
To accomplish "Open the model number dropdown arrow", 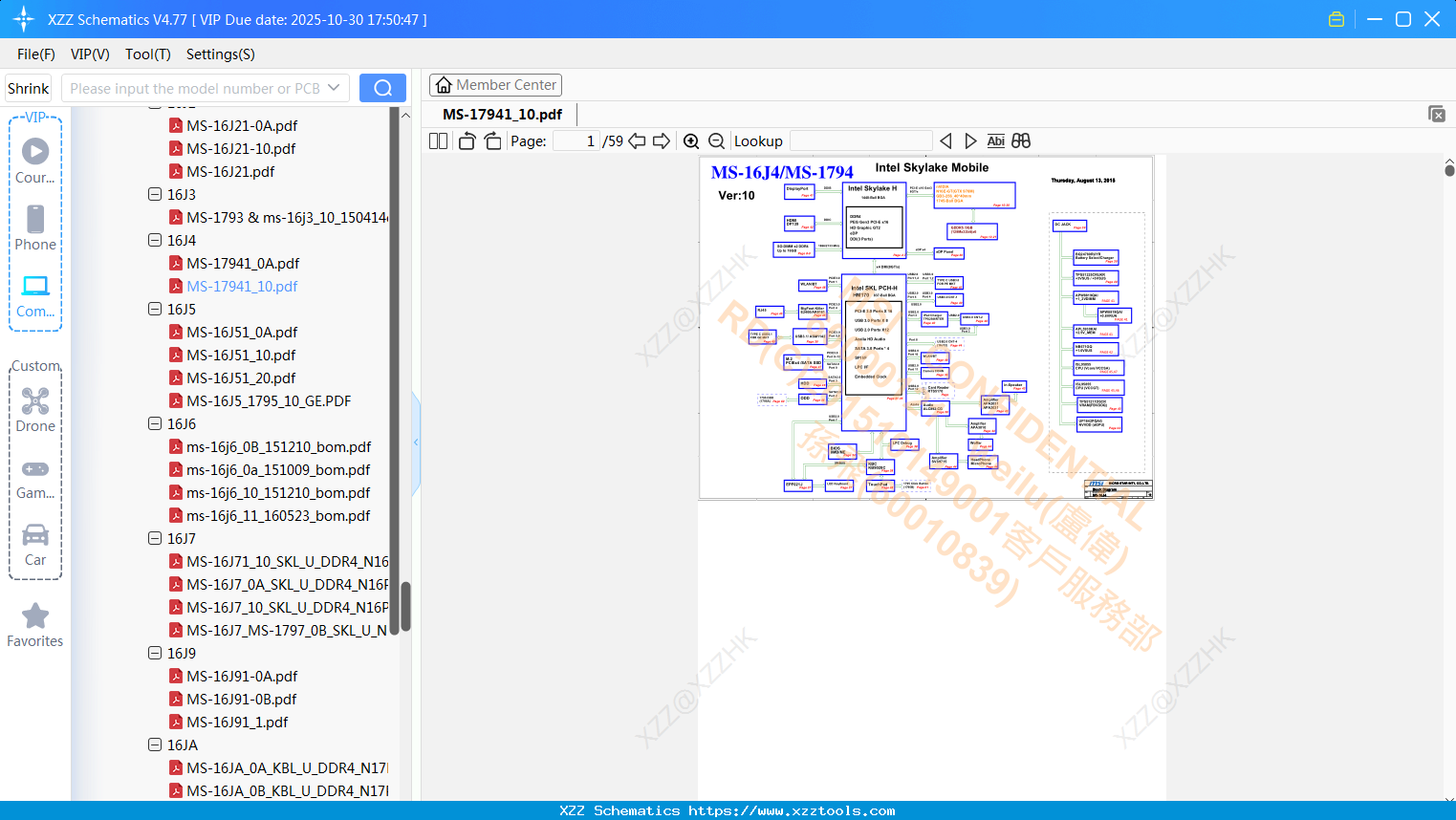I will 334,88.
